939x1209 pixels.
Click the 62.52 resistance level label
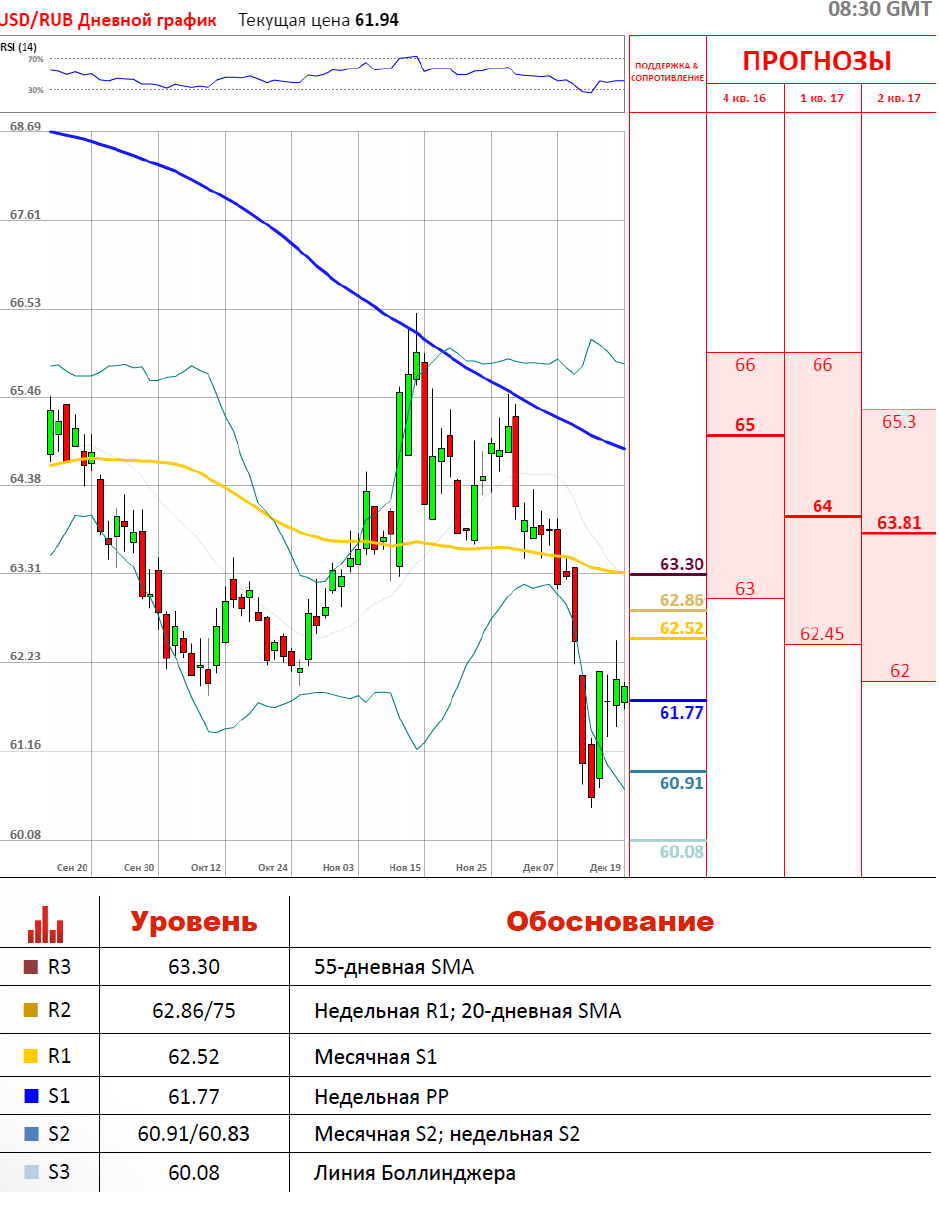pos(682,628)
